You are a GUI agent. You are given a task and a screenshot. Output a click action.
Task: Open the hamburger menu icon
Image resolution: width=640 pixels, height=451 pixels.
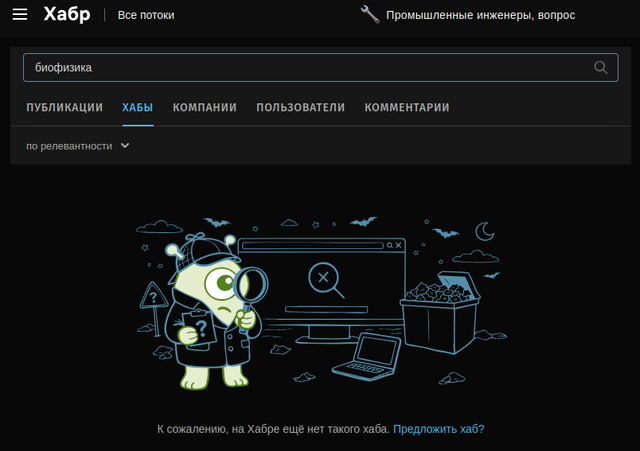(x=20, y=15)
